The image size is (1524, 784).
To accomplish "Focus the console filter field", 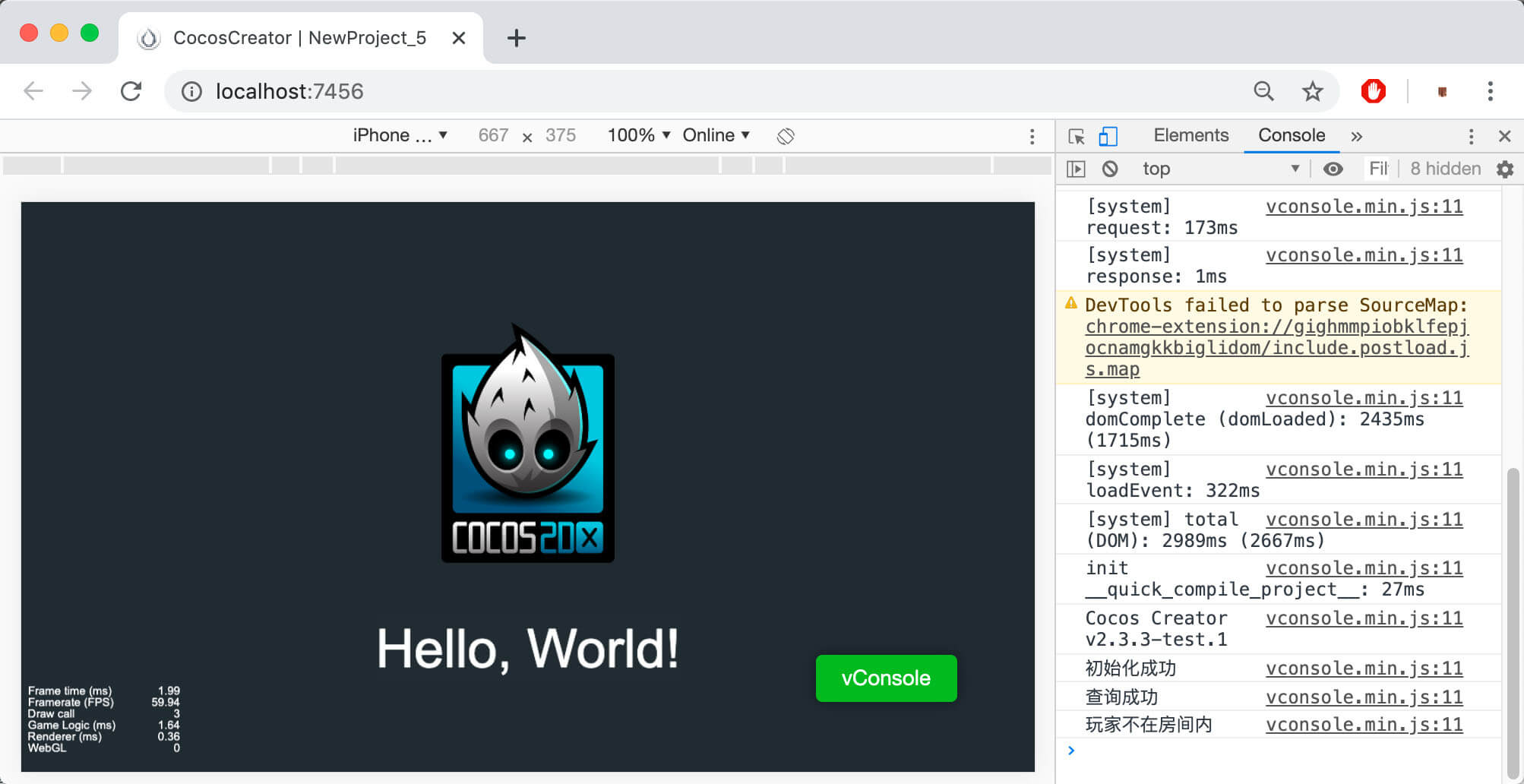I will (x=1379, y=169).
